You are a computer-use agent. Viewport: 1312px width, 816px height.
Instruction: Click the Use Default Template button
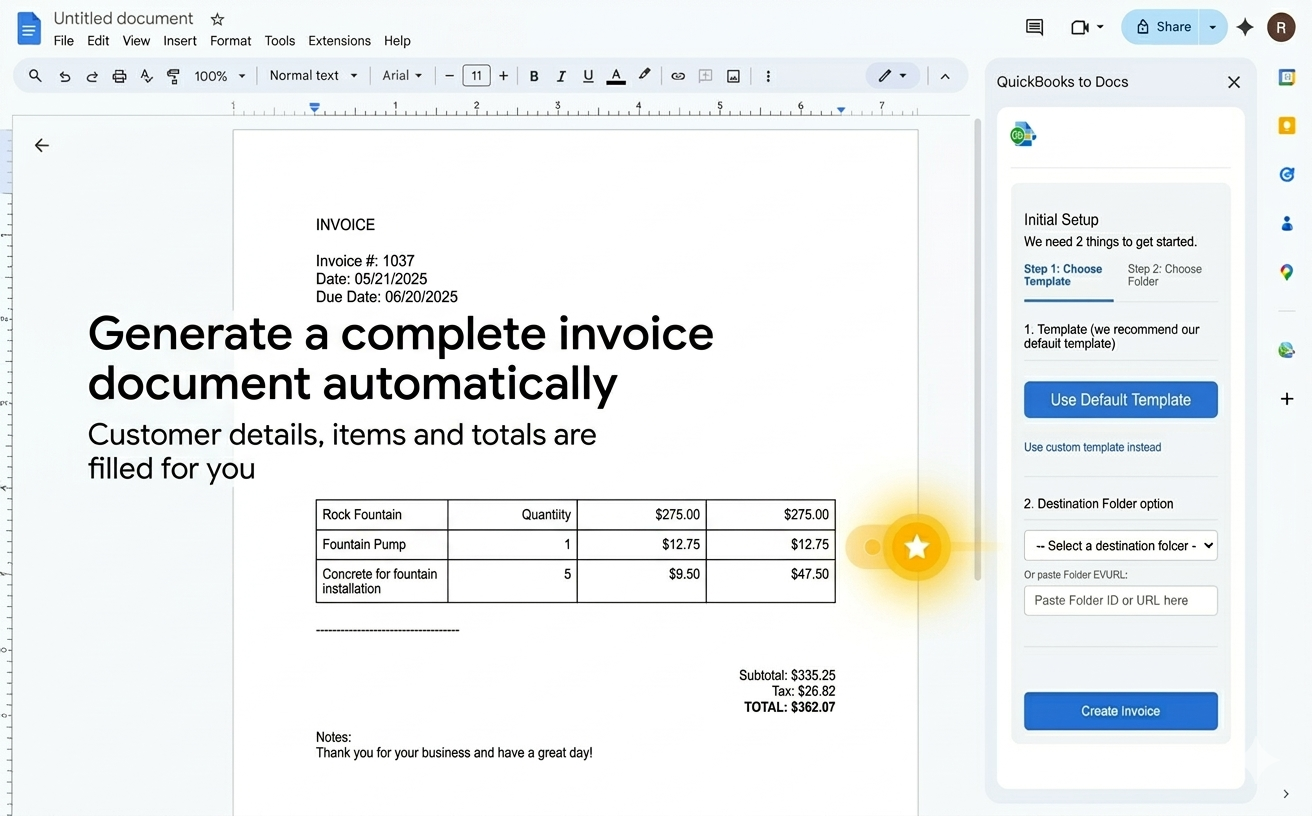pyautogui.click(x=1120, y=399)
